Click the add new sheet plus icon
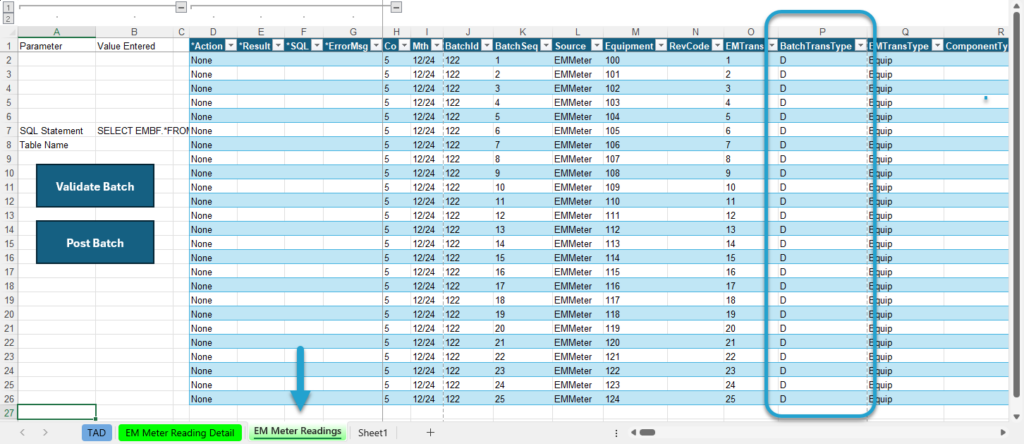The width and height of the screenshot is (1024, 444). (430, 432)
